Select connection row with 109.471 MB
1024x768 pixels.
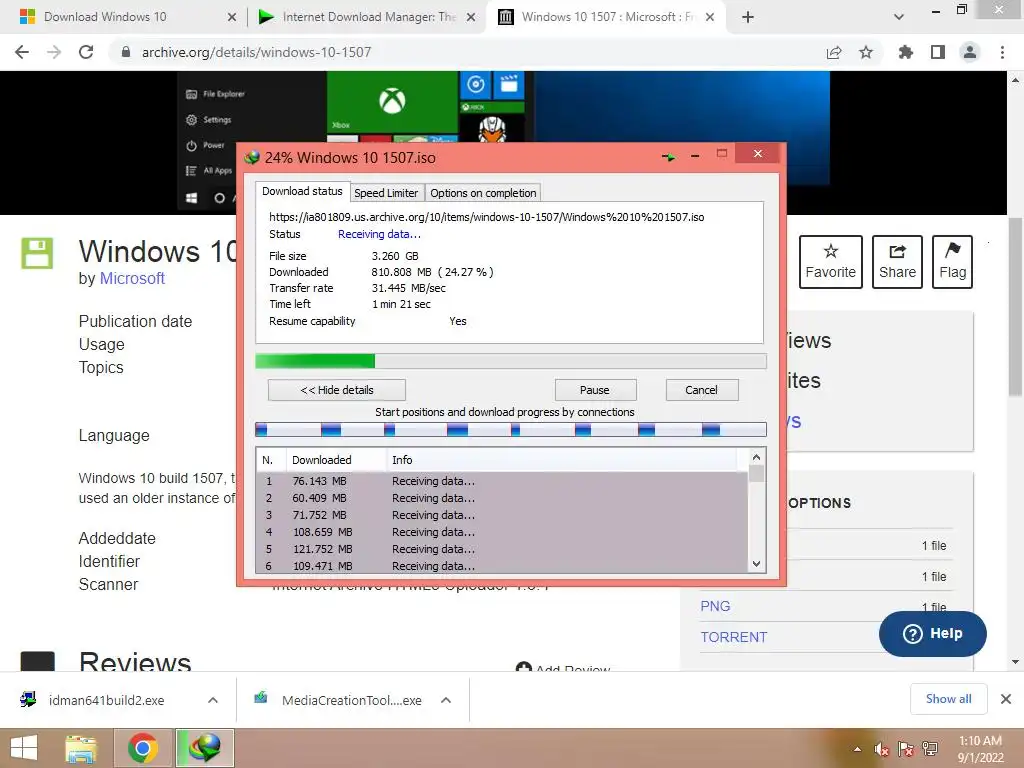pyautogui.click(x=502, y=566)
